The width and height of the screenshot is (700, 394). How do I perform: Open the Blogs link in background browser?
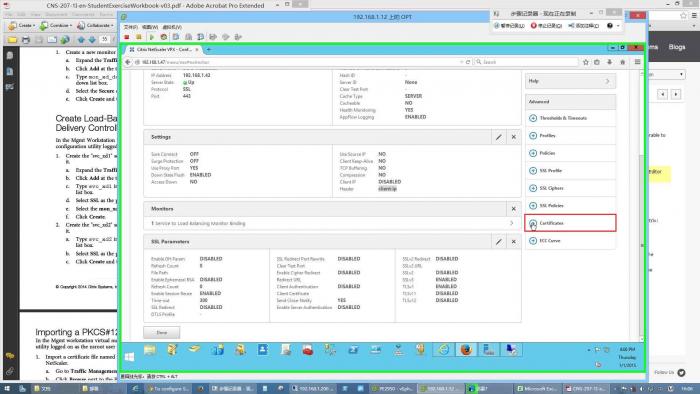tap(677, 47)
